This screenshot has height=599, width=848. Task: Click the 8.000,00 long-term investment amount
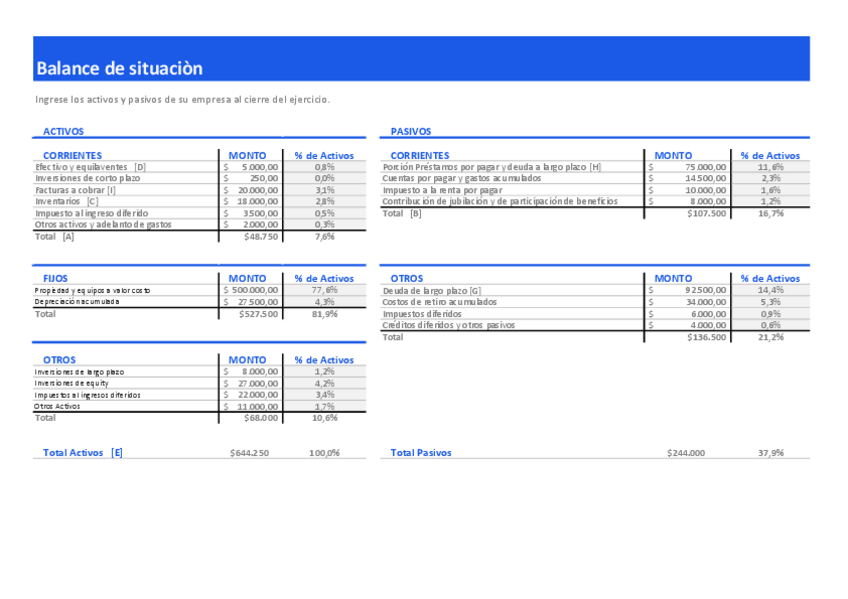pyautogui.click(x=260, y=372)
